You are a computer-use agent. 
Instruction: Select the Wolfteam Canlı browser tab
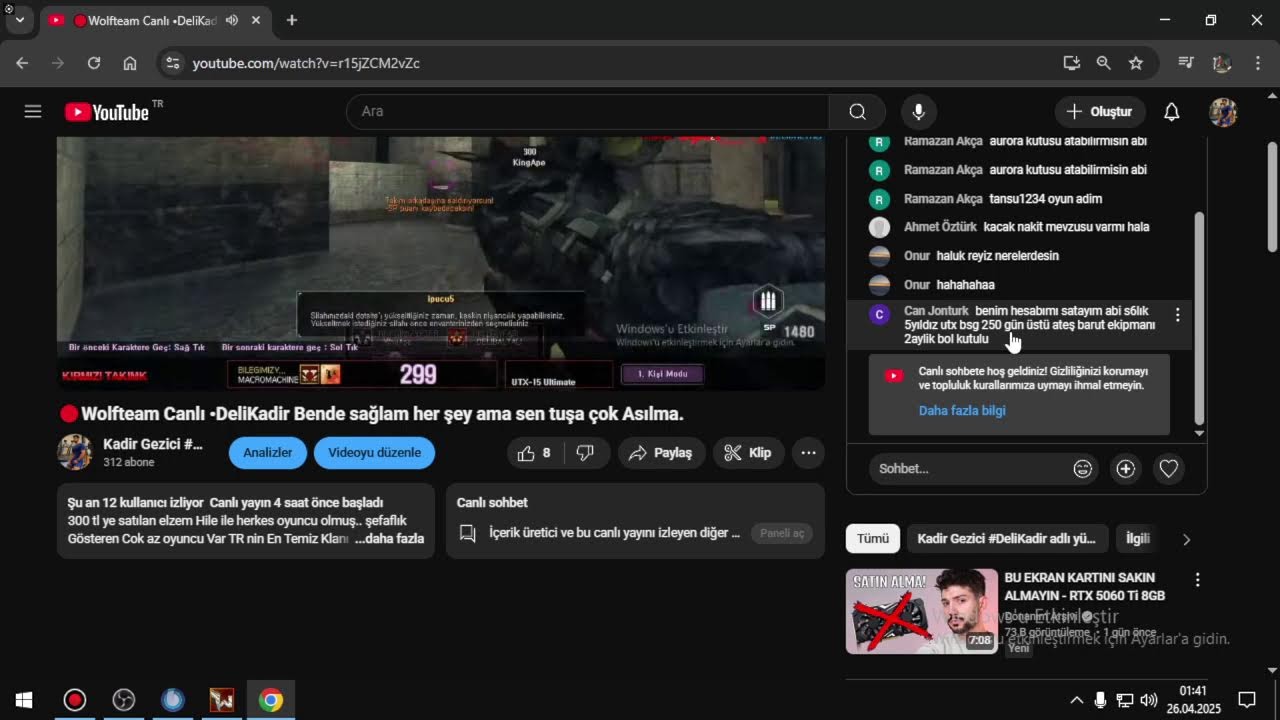tap(155, 20)
